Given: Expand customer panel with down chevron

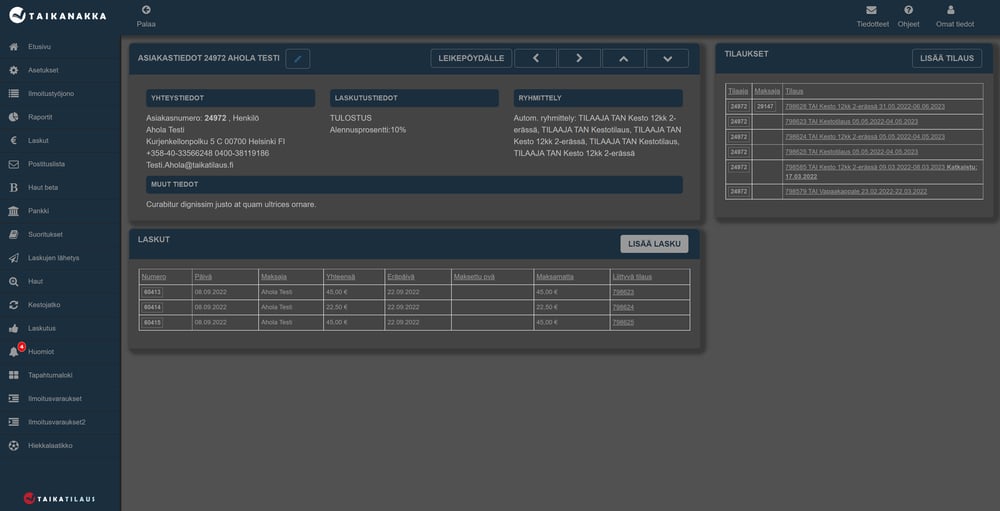Looking at the screenshot, I should pyautogui.click(x=667, y=58).
